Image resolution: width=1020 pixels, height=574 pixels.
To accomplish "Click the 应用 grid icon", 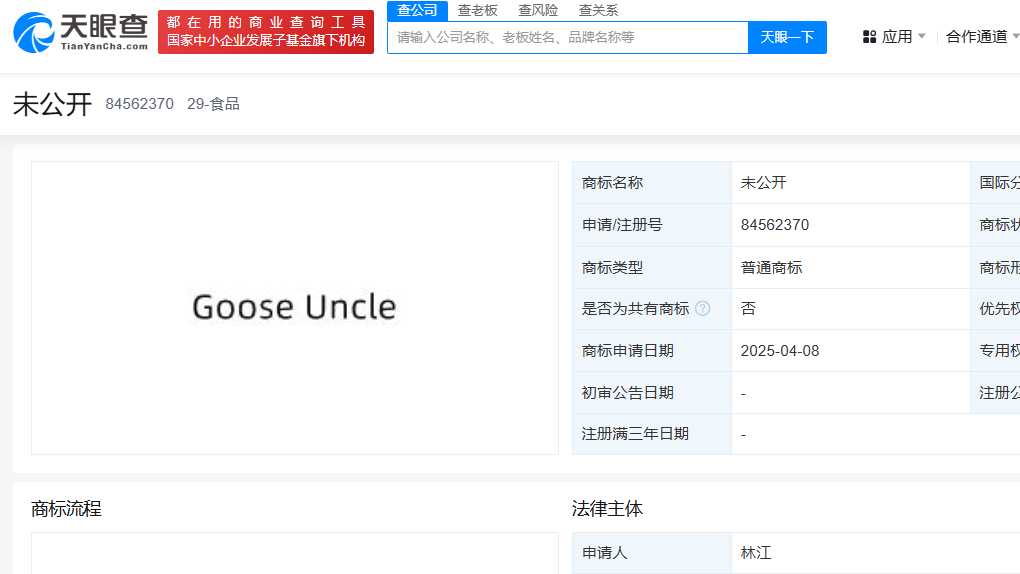I will tap(869, 37).
